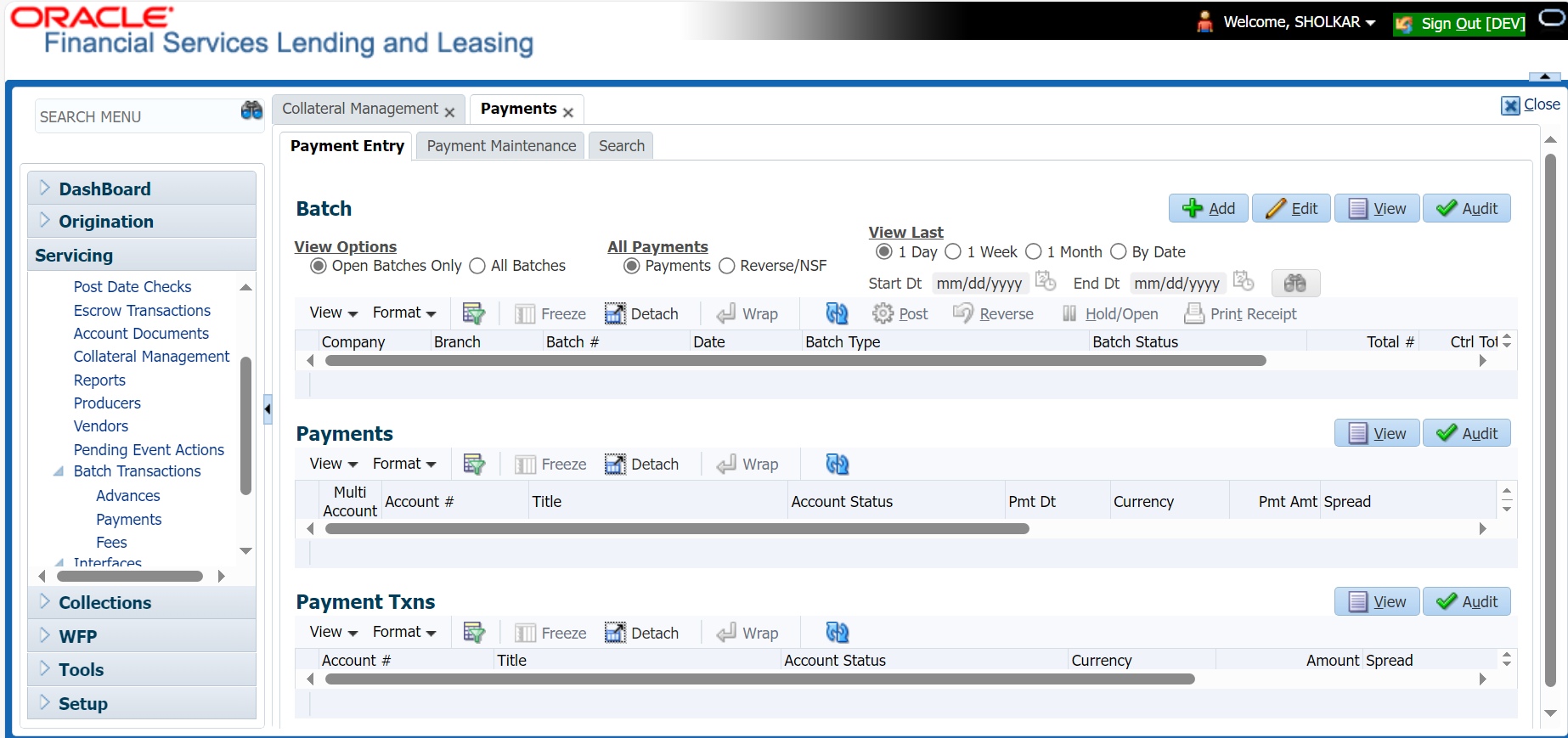The image size is (1568, 738).
Task: Click the Payment Txns refresh icon
Action: click(x=837, y=633)
